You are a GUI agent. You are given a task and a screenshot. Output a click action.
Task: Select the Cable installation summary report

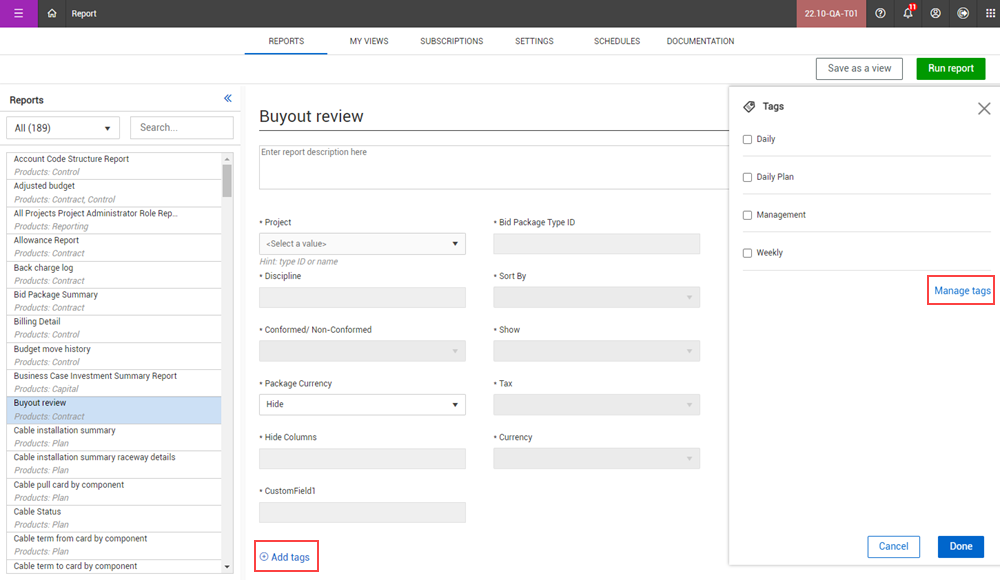[114, 437]
